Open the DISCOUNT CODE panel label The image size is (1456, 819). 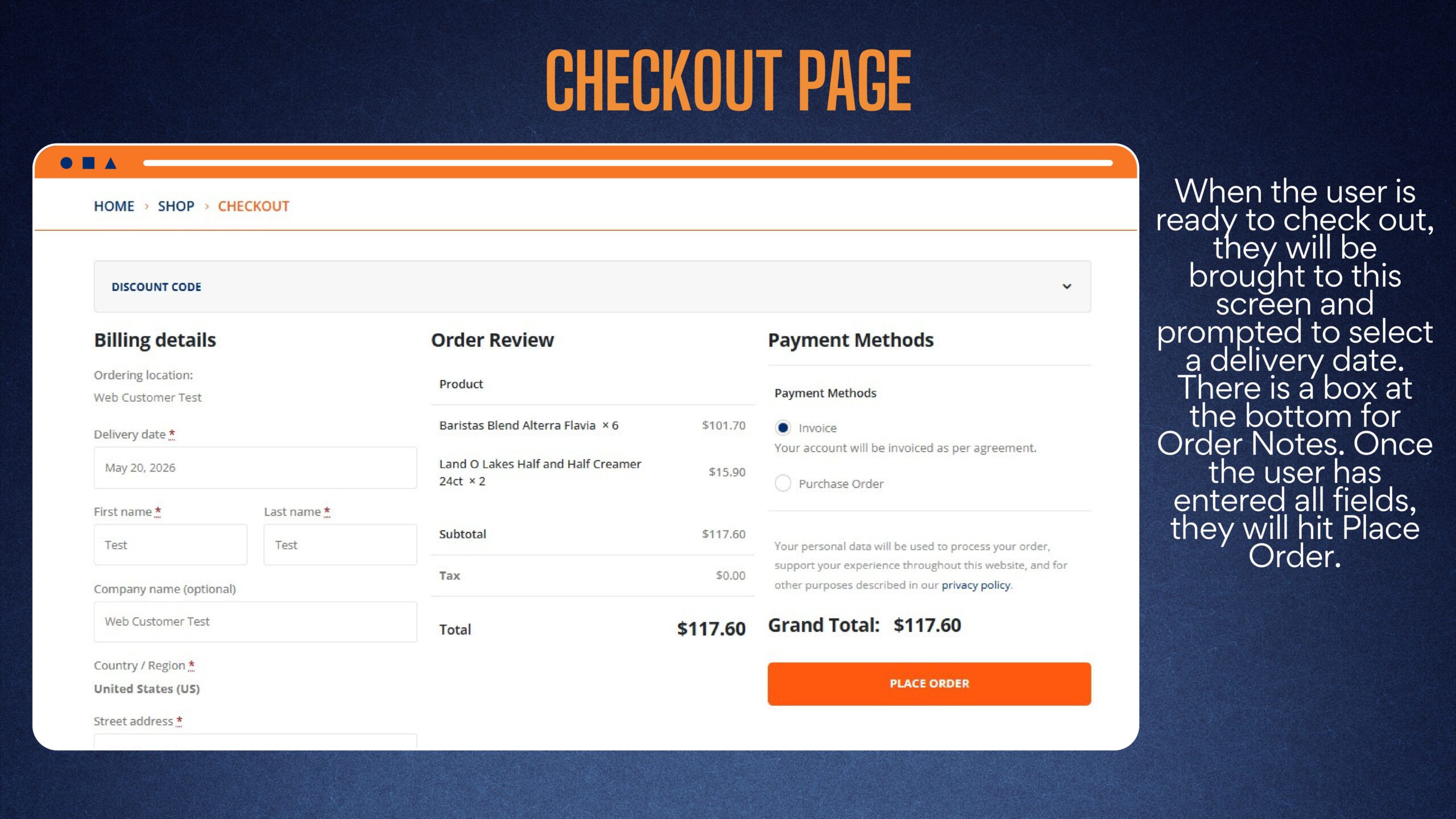(x=156, y=287)
